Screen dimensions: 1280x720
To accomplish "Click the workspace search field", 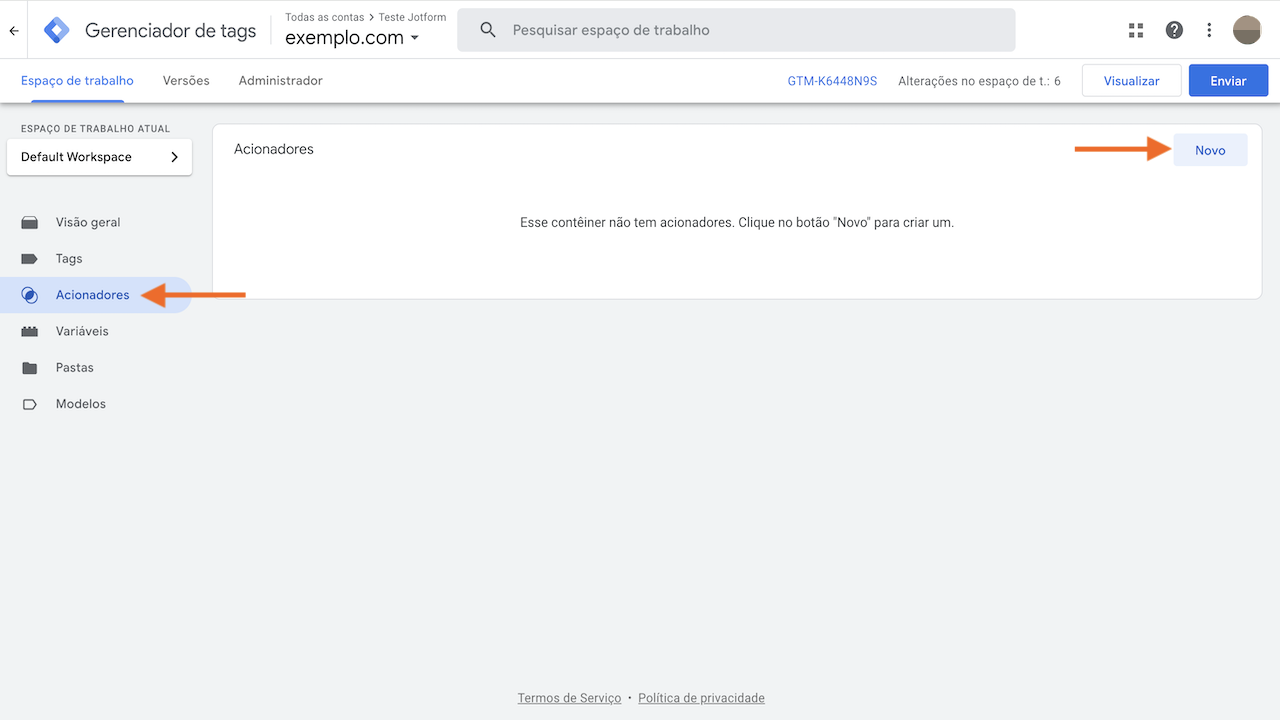I will (736, 30).
